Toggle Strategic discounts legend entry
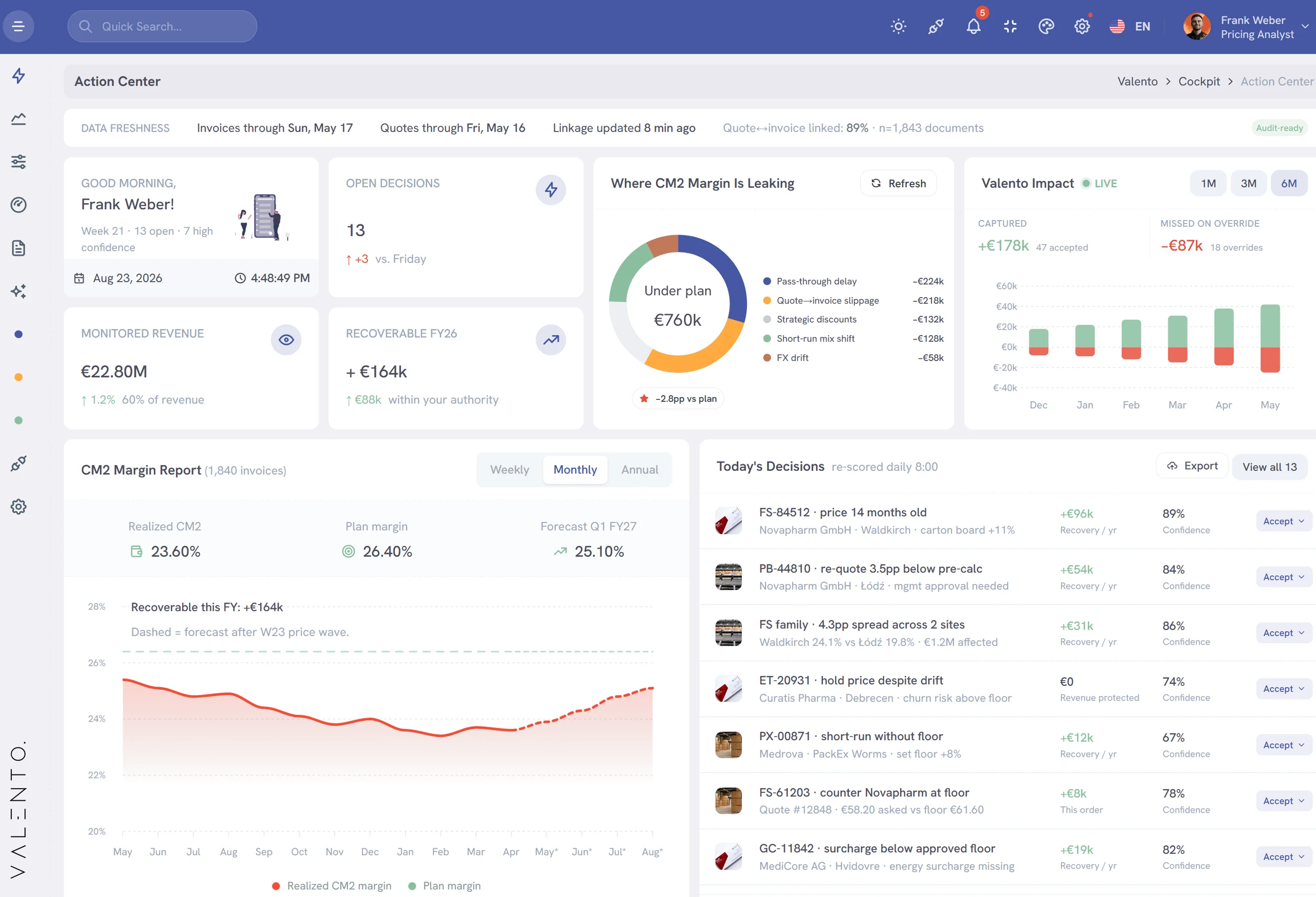Viewport: 1316px width, 897px height. 809,319
